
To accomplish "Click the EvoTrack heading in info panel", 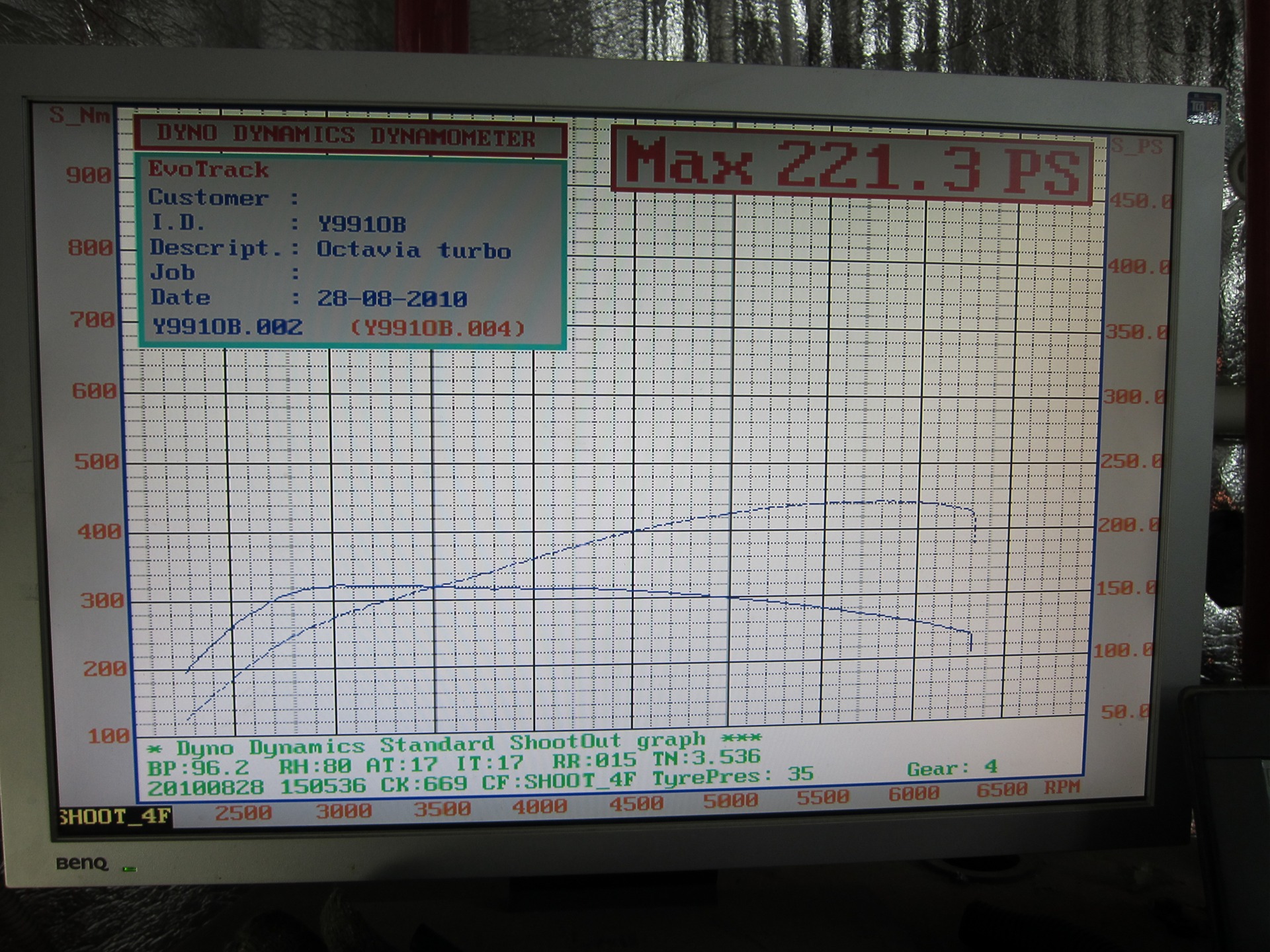I will click(208, 170).
